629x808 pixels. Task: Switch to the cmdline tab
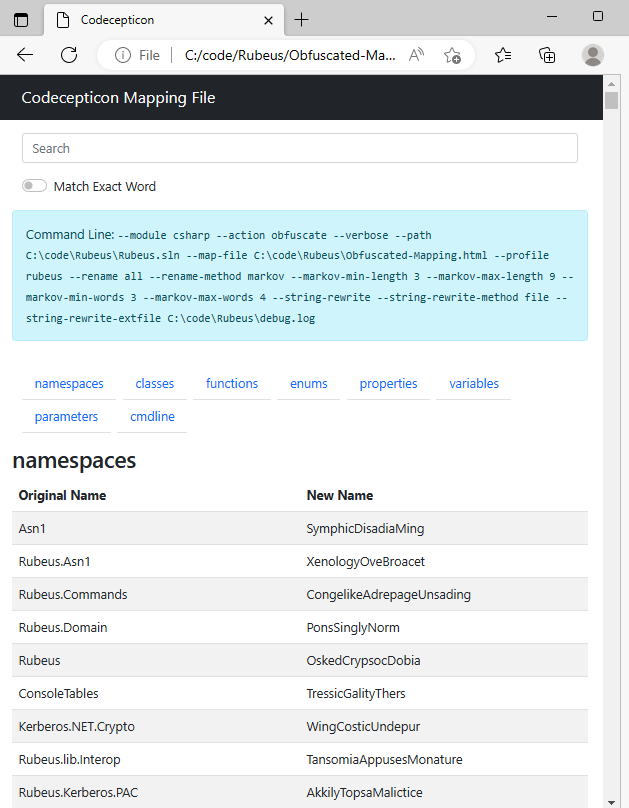(x=152, y=417)
